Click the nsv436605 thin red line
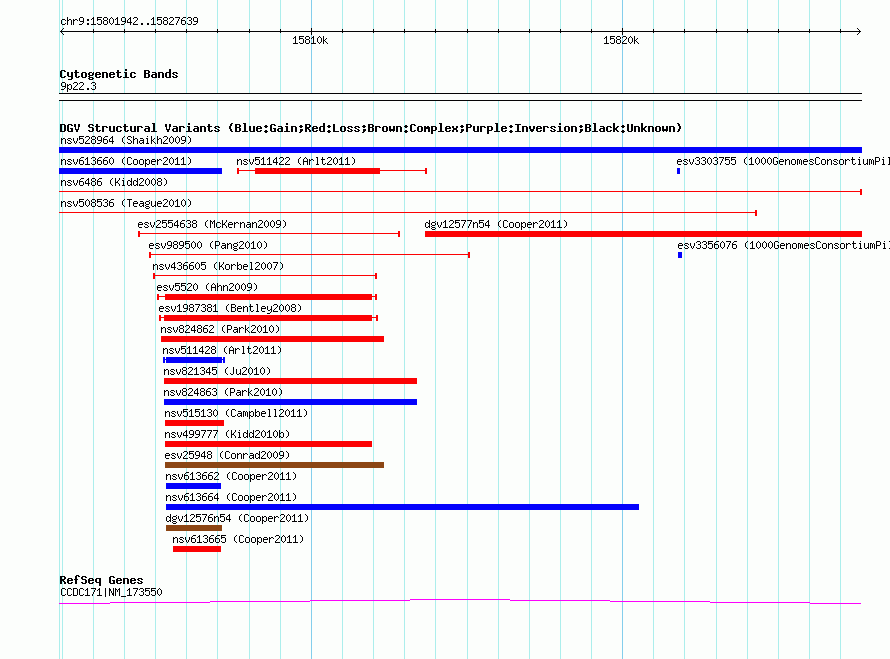Viewport: 890px width, 659px height. point(265,276)
